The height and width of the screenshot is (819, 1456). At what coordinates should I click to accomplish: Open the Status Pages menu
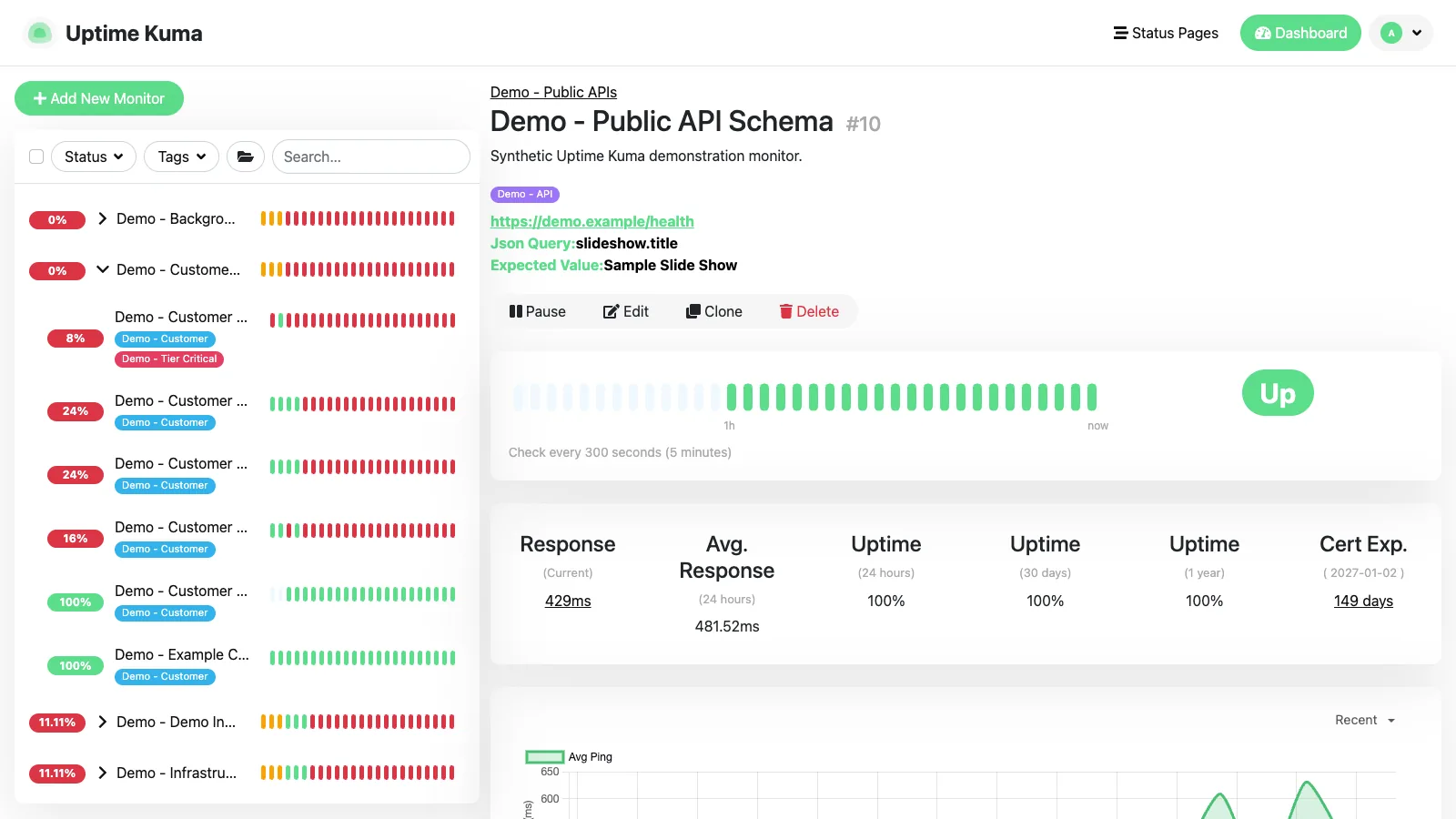pos(1166,33)
